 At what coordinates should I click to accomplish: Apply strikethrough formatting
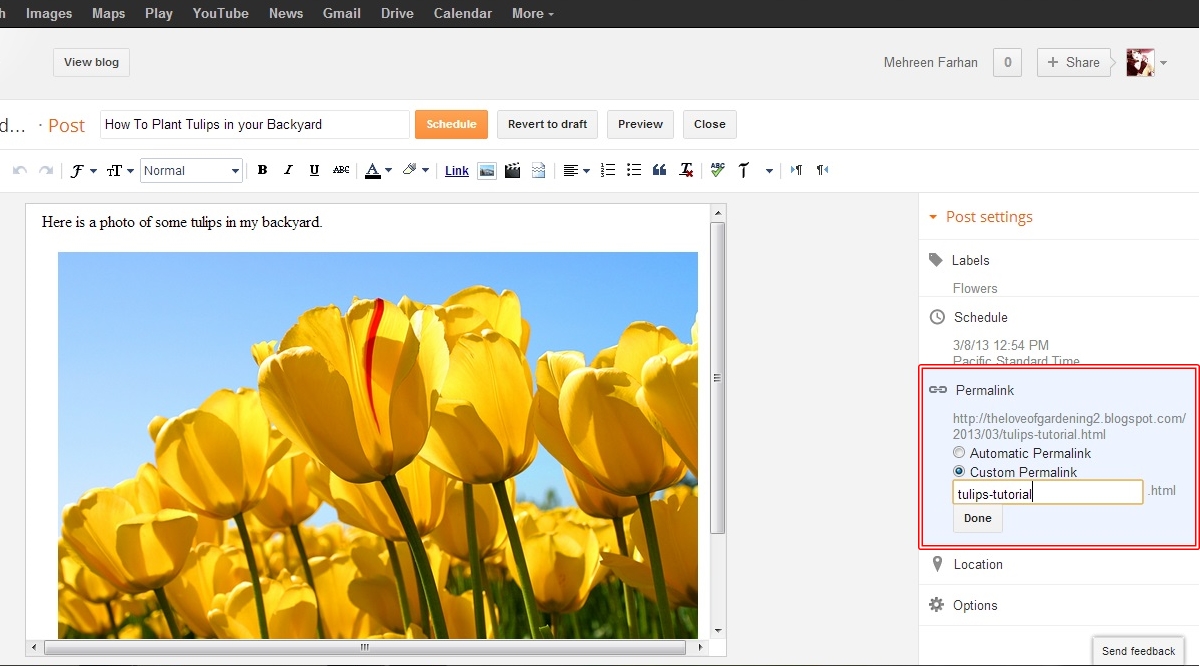point(341,170)
